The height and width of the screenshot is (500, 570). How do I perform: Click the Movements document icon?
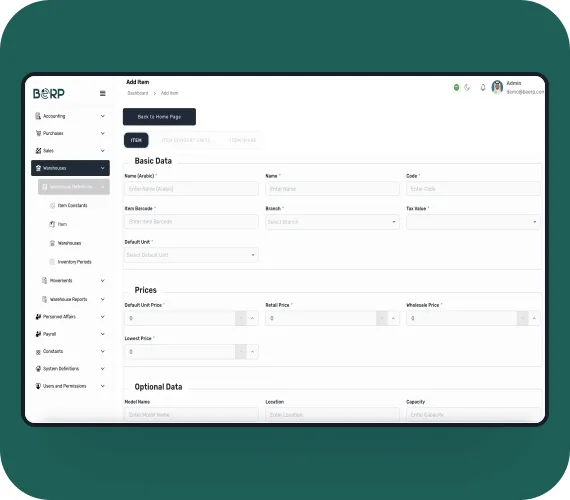(x=45, y=280)
